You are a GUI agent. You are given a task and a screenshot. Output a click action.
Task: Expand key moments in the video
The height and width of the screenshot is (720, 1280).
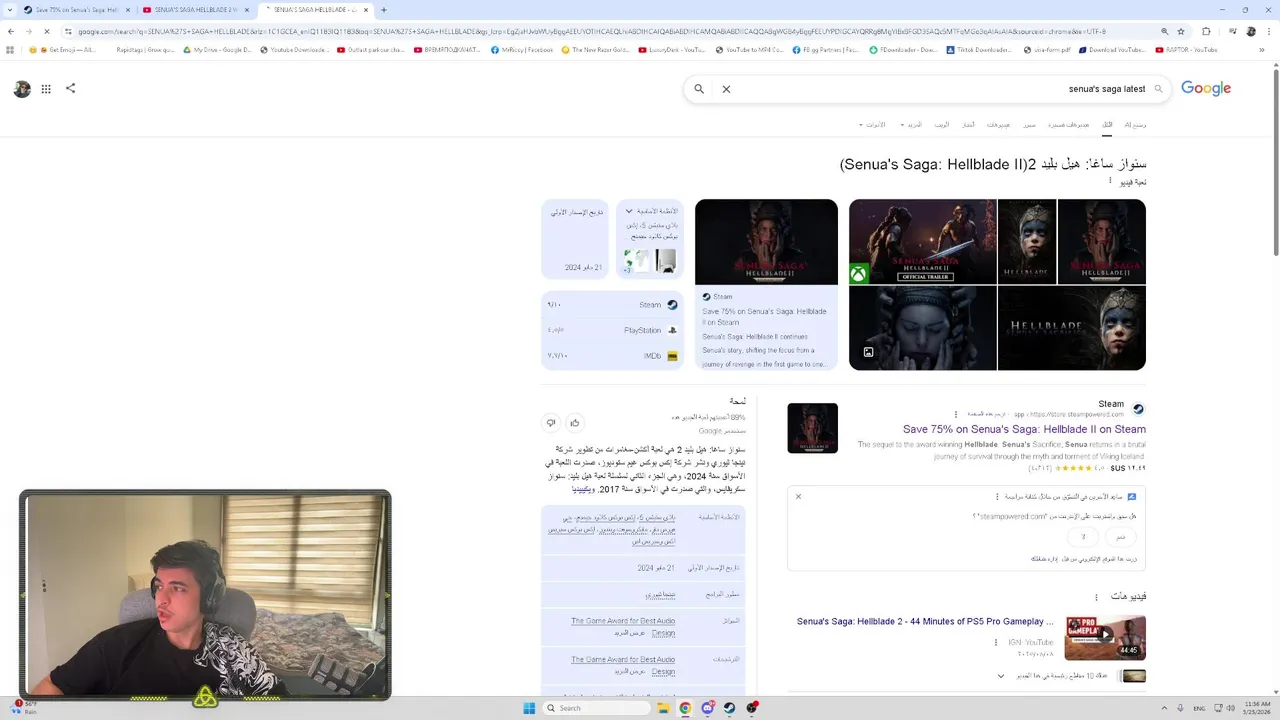click(x=1001, y=676)
